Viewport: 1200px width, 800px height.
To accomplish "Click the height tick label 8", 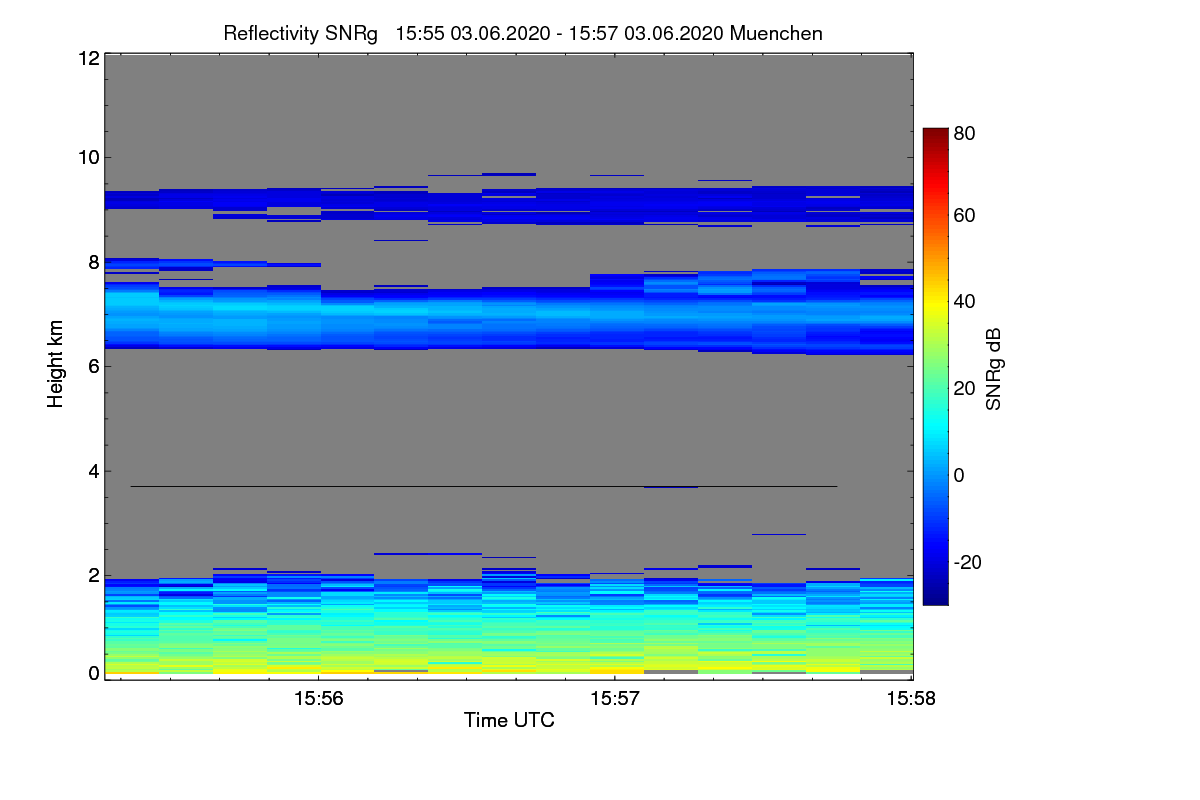I will pyautogui.click(x=94, y=262).
